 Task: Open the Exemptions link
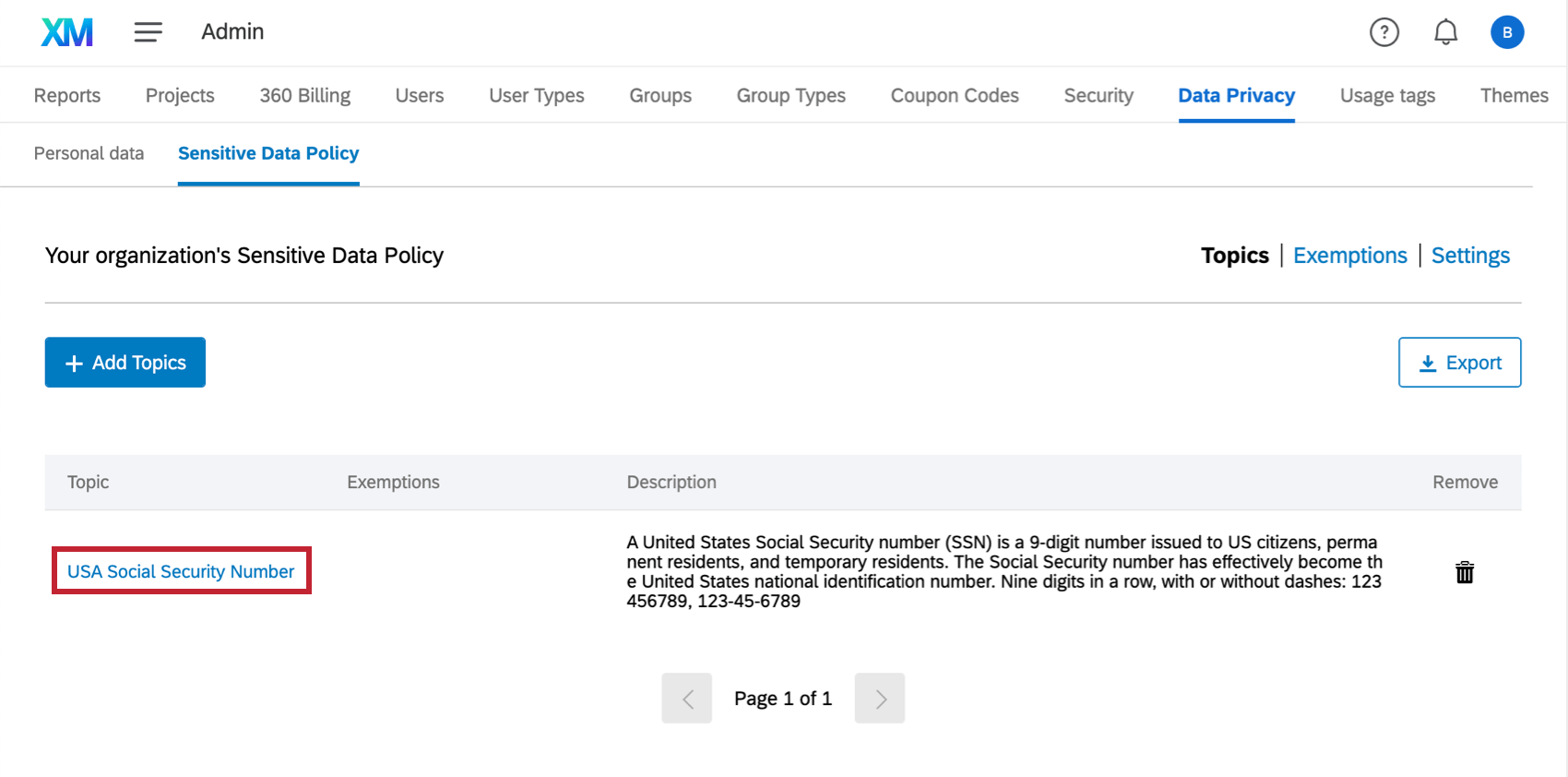pyautogui.click(x=1350, y=256)
